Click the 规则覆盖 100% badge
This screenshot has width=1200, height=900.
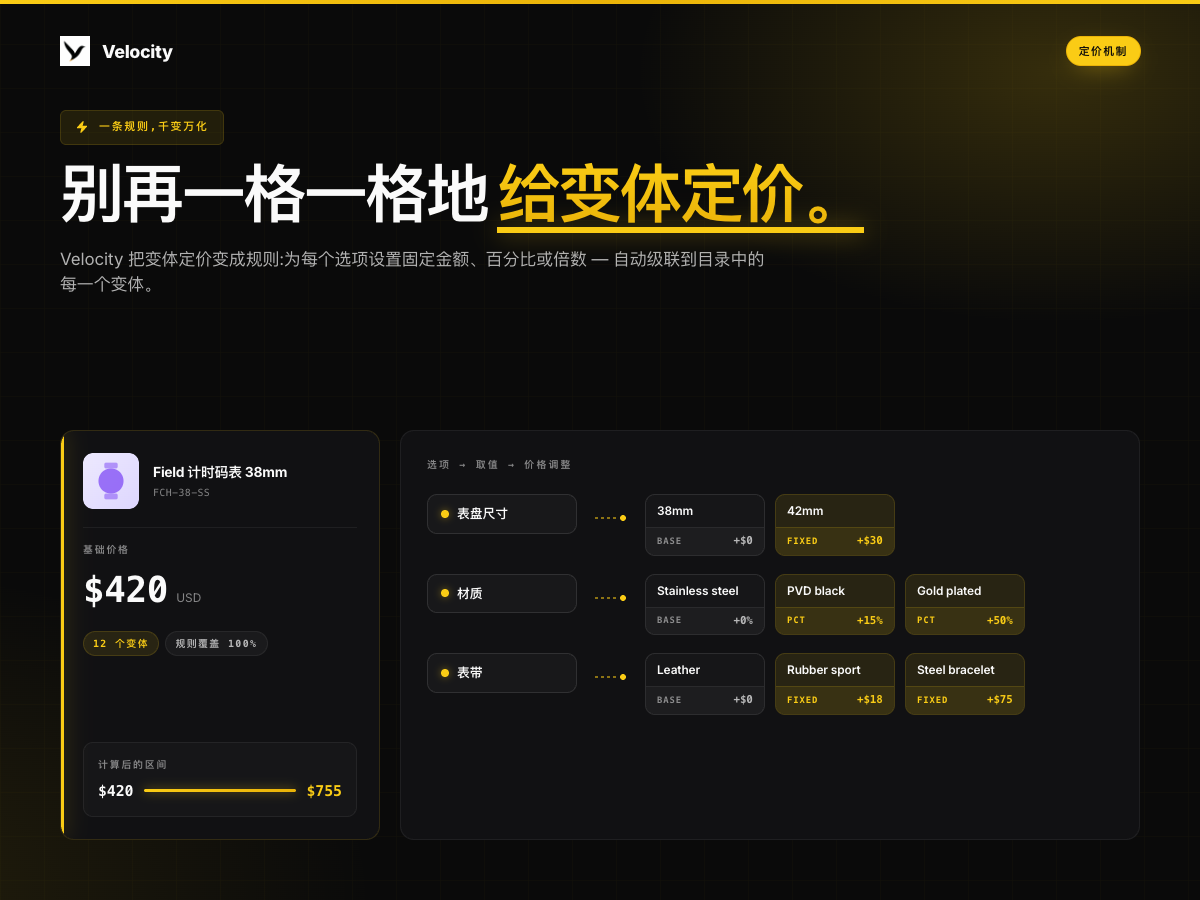pos(216,644)
